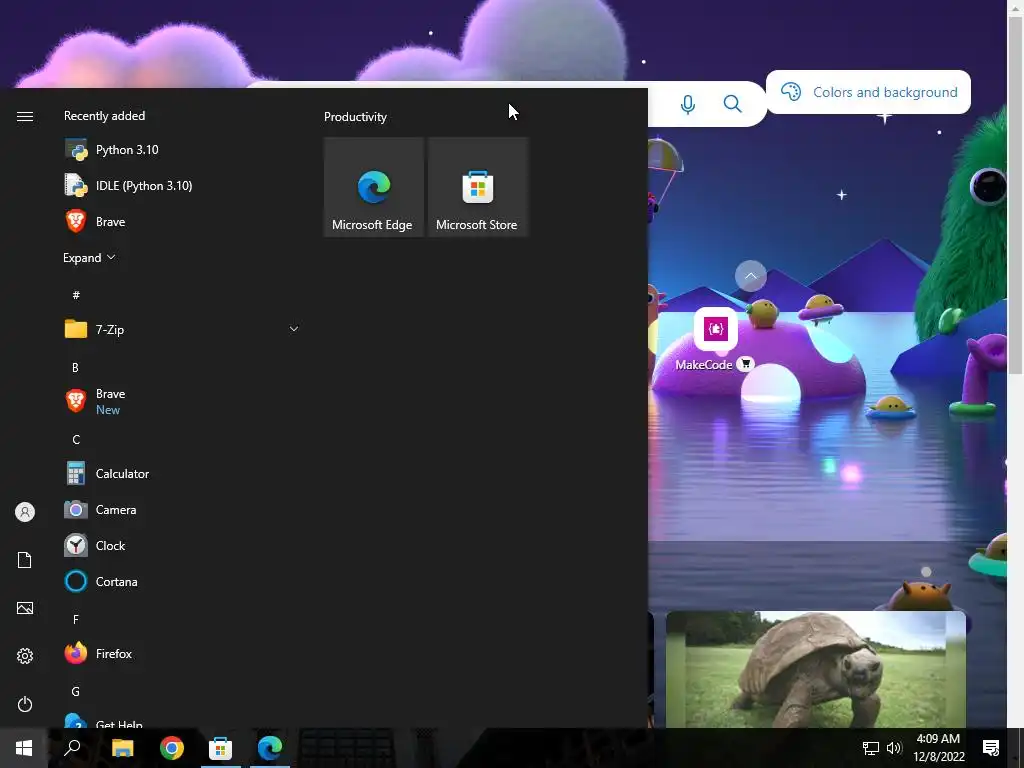The height and width of the screenshot is (768, 1024).
Task: Switch to Microsoft Edge on the taskbar
Action: coord(270,748)
